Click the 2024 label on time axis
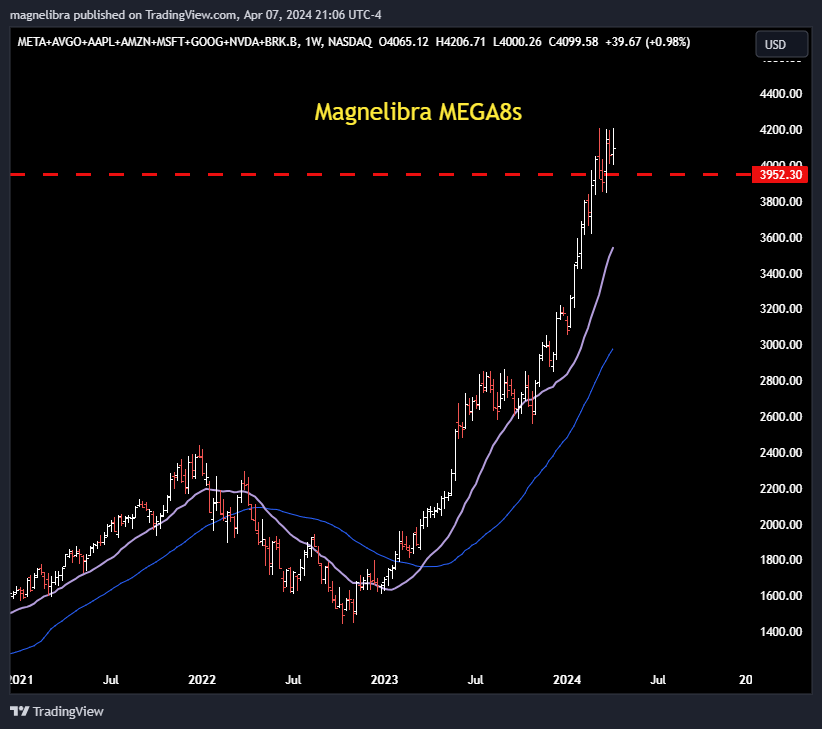Viewport: 822px width, 729px height. pyautogui.click(x=567, y=680)
